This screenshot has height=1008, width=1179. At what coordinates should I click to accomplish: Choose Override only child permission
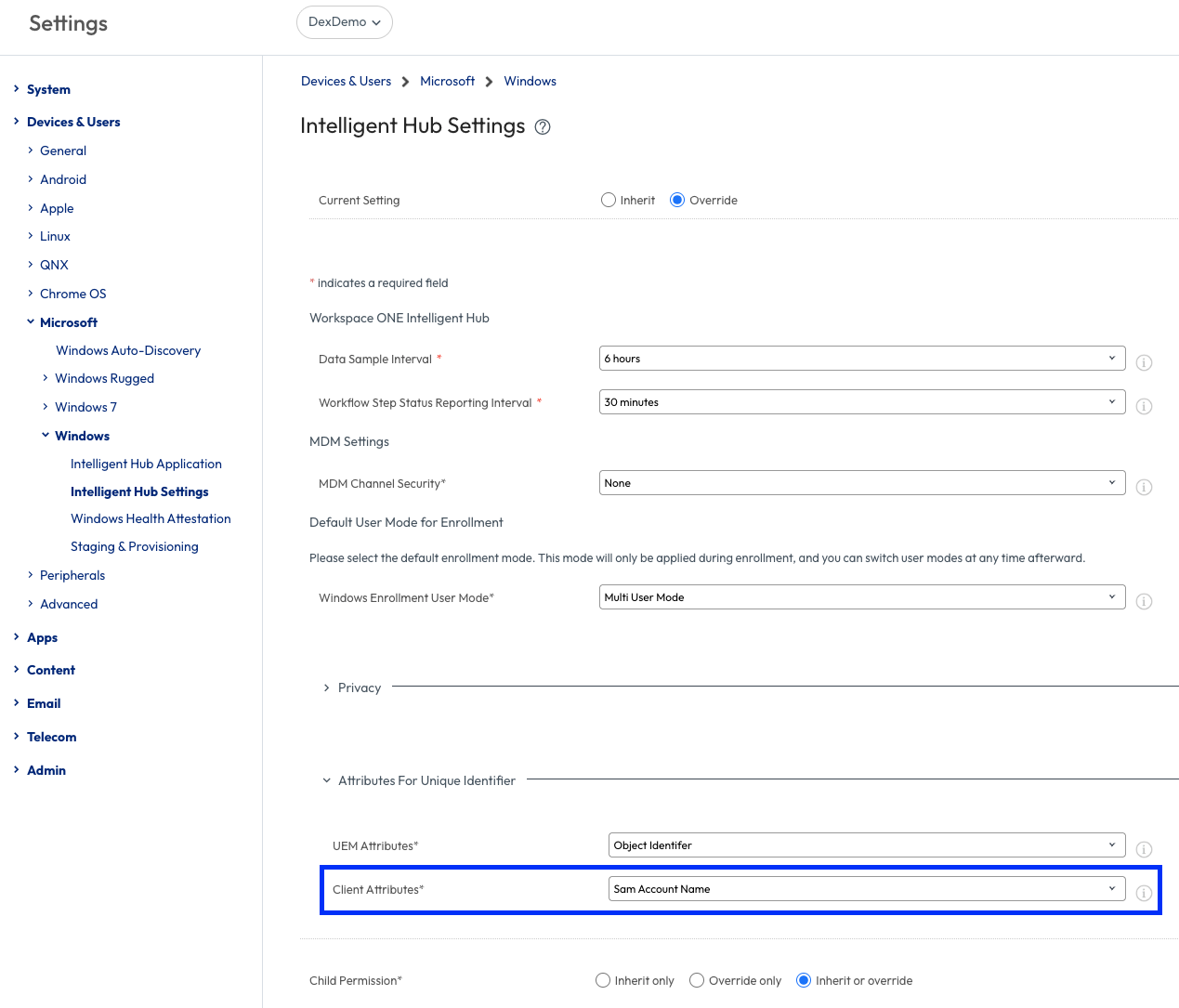coord(697,980)
